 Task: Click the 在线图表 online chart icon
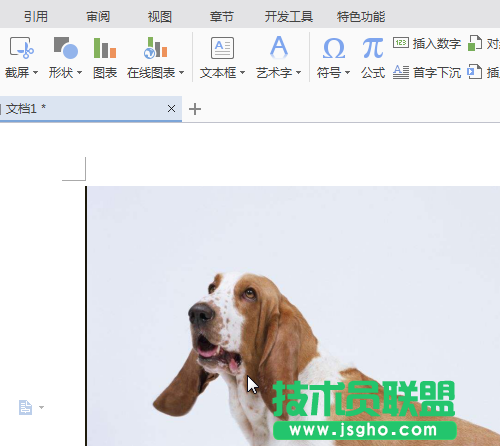click(x=155, y=48)
